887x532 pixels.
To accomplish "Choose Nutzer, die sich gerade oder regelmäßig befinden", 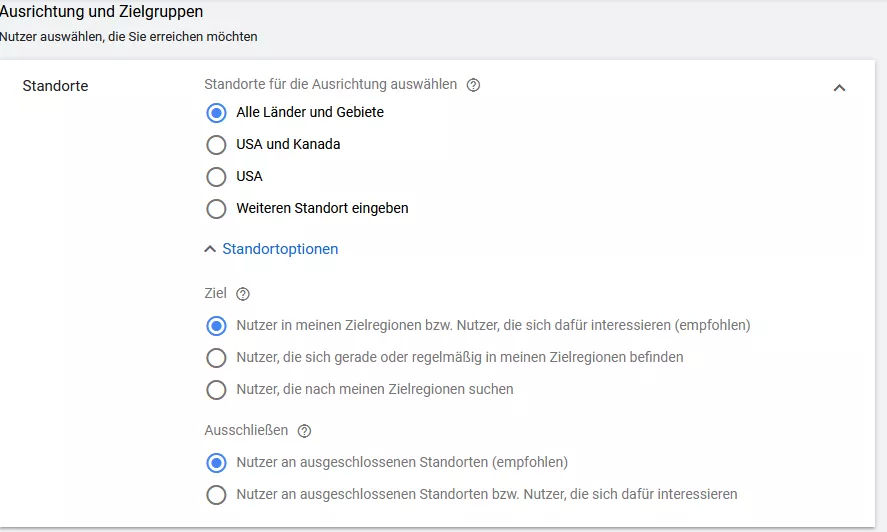I will pyautogui.click(x=216, y=358).
